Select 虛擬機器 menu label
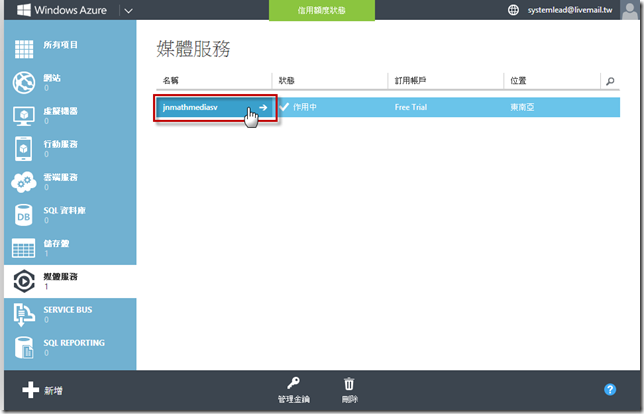Image resolution: width=644 pixels, height=414 pixels. pos(61,111)
